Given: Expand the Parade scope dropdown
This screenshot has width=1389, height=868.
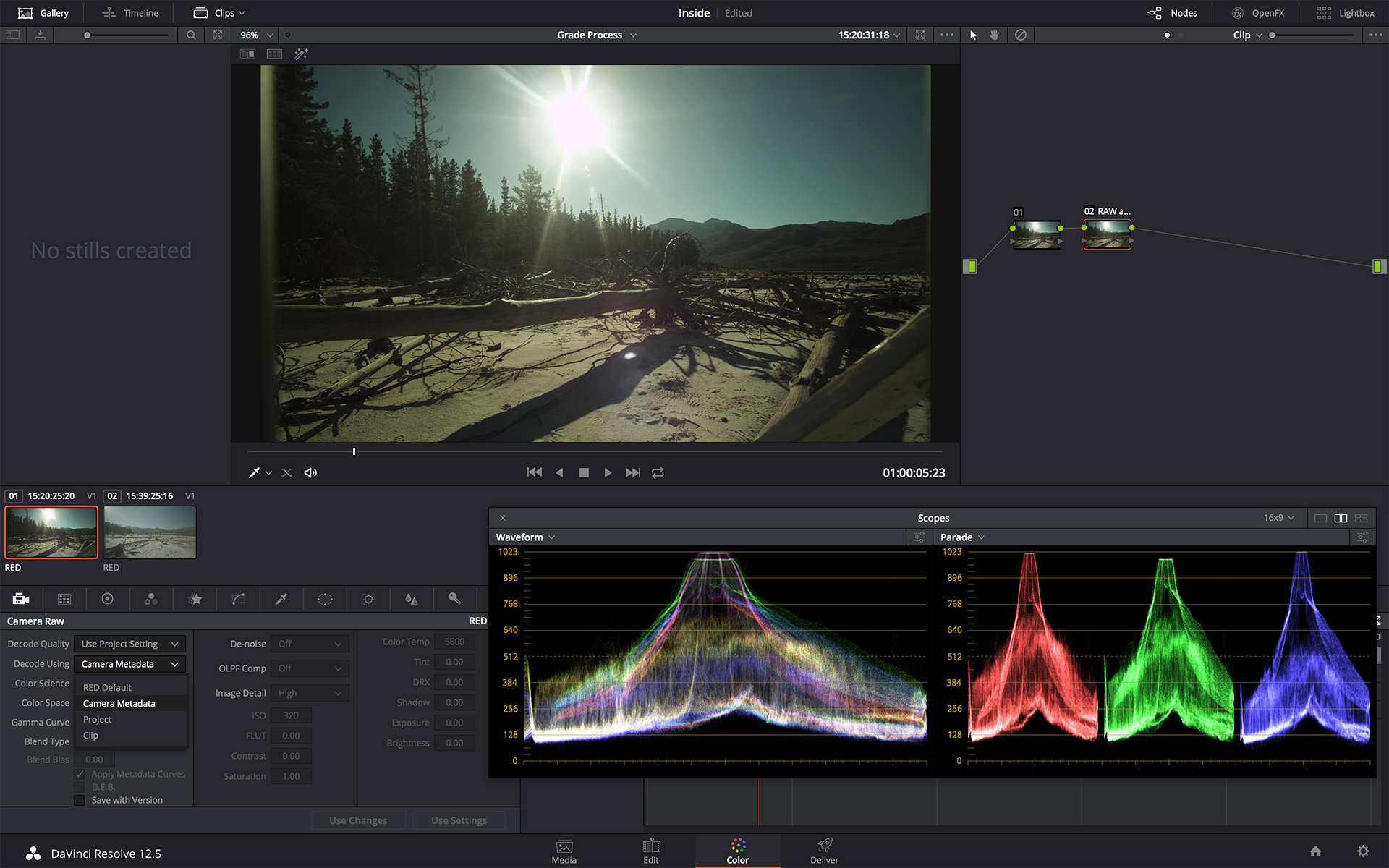Looking at the screenshot, I should click(x=980, y=537).
